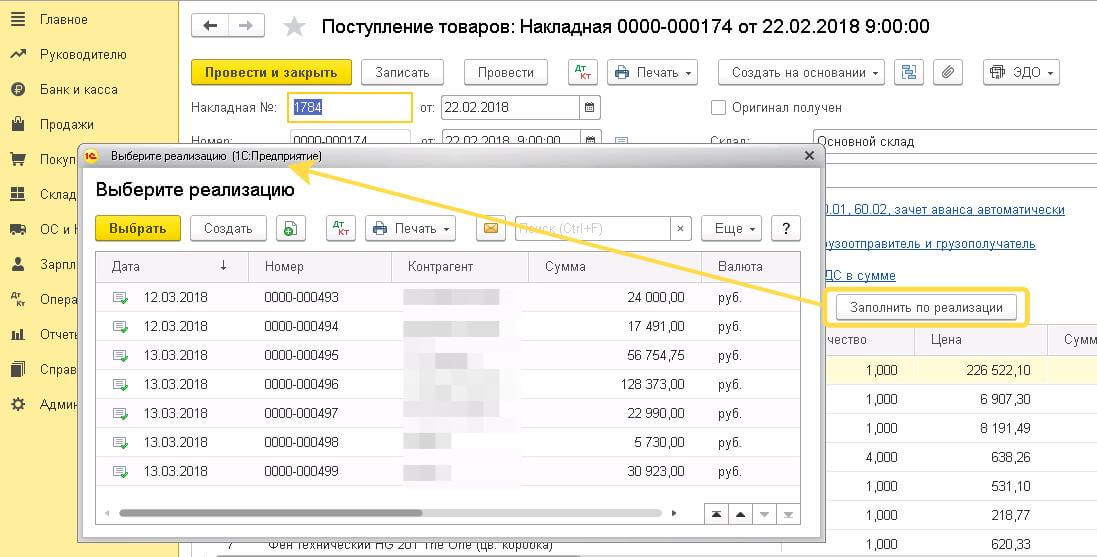The image size is (1097, 557).
Task: Click the paperclip attachments icon
Action: pos(946,72)
